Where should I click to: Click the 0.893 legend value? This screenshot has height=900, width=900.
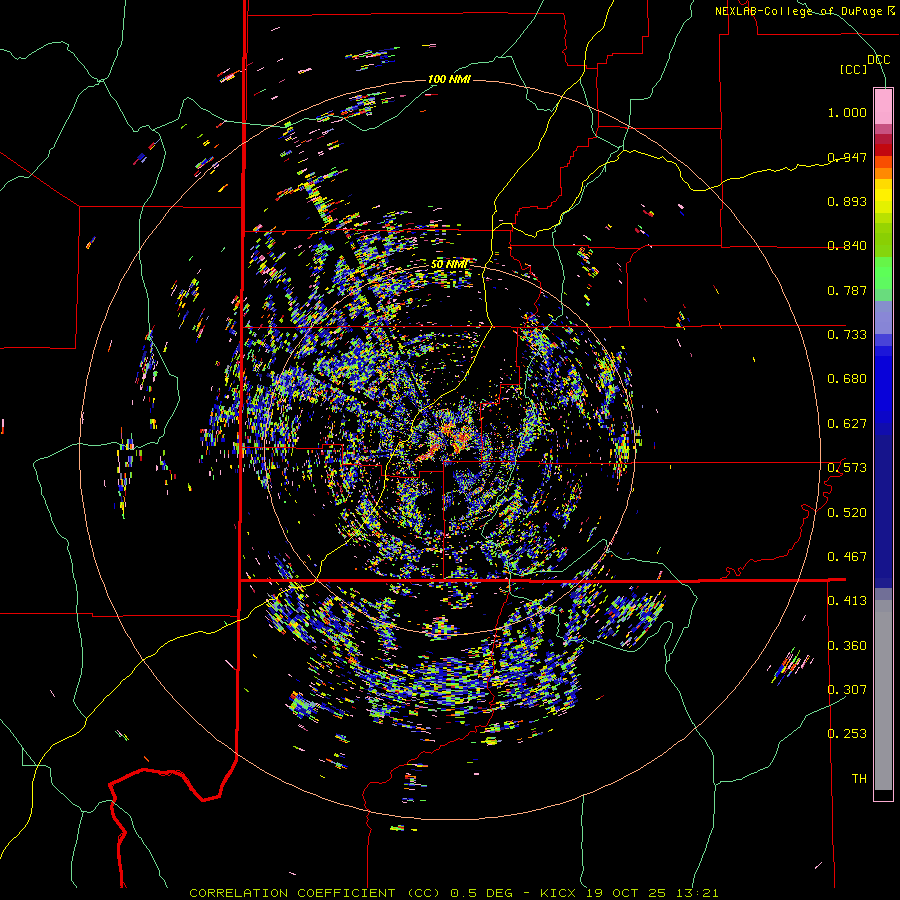[x=847, y=201]
